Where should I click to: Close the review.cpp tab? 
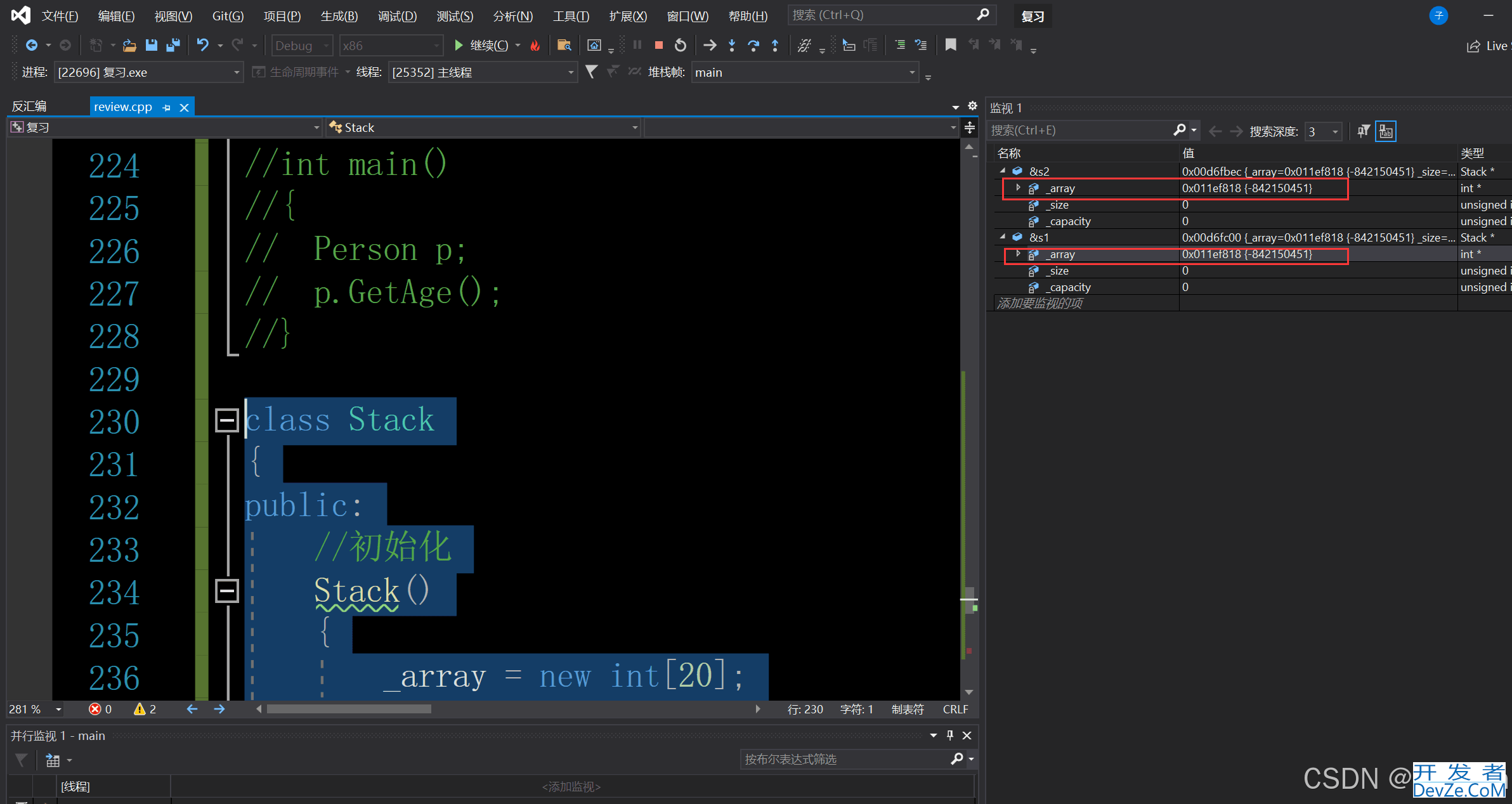point(185,108)
